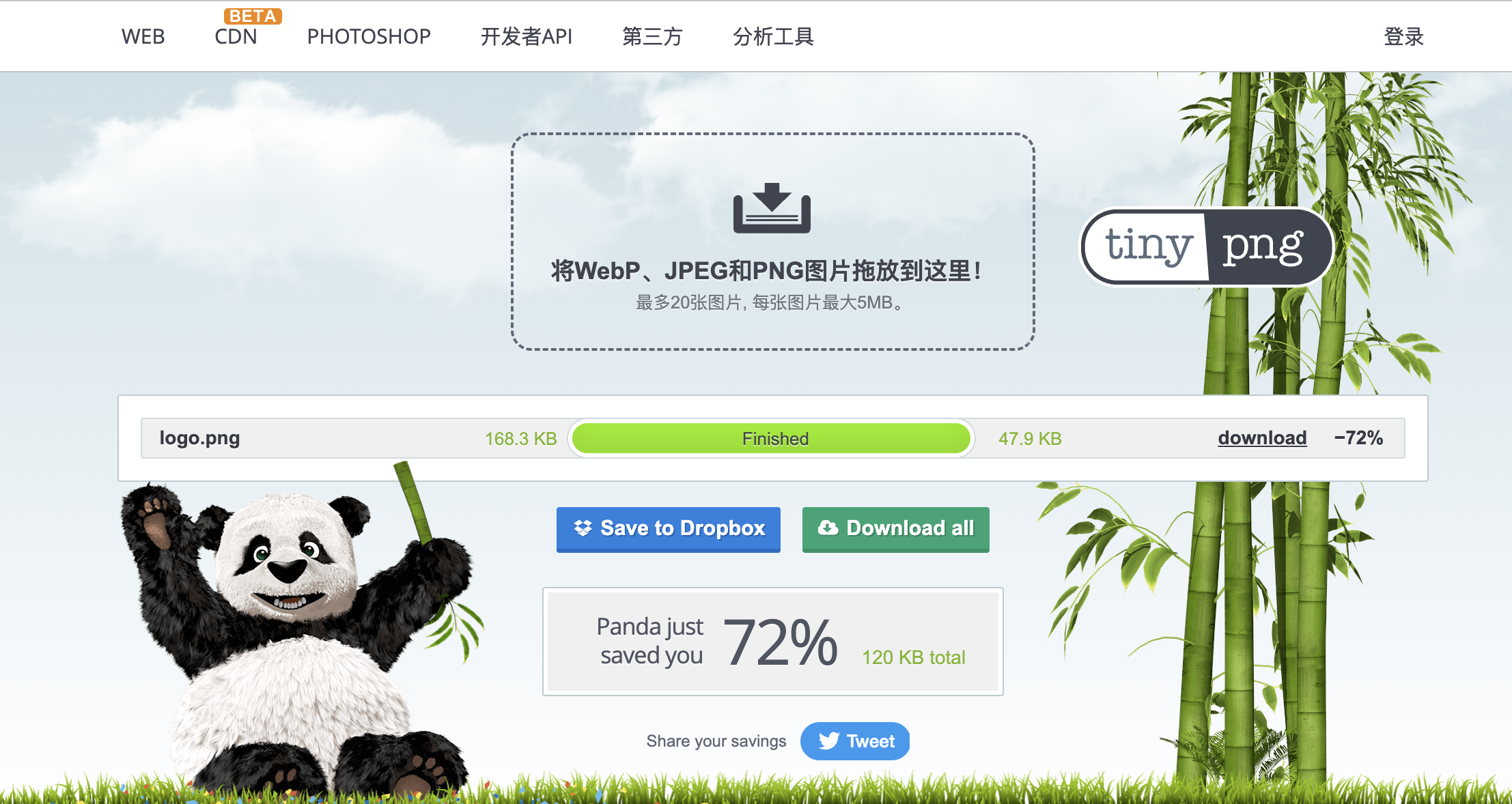Click the tinypng logo
The width and height of the screenshot is (1512, 804).
pos(1206,246)
